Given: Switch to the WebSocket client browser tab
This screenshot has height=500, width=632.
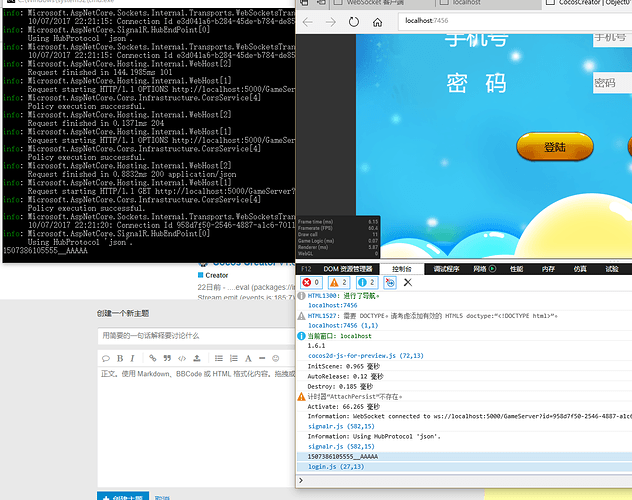Looking at the screenshot, I should coord(383,3).
